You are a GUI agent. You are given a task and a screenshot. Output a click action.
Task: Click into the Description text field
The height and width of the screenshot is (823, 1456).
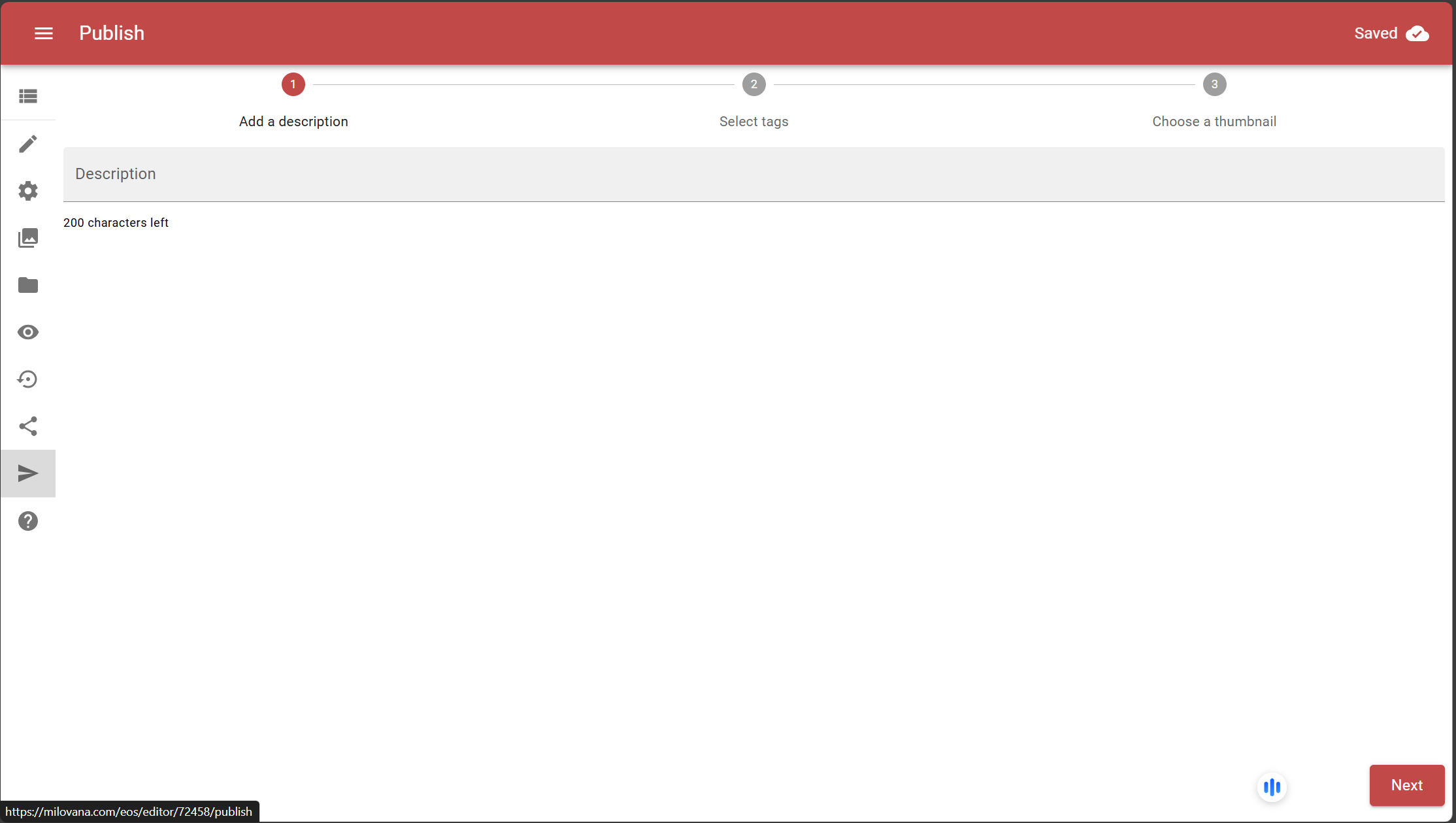(753, 174)
